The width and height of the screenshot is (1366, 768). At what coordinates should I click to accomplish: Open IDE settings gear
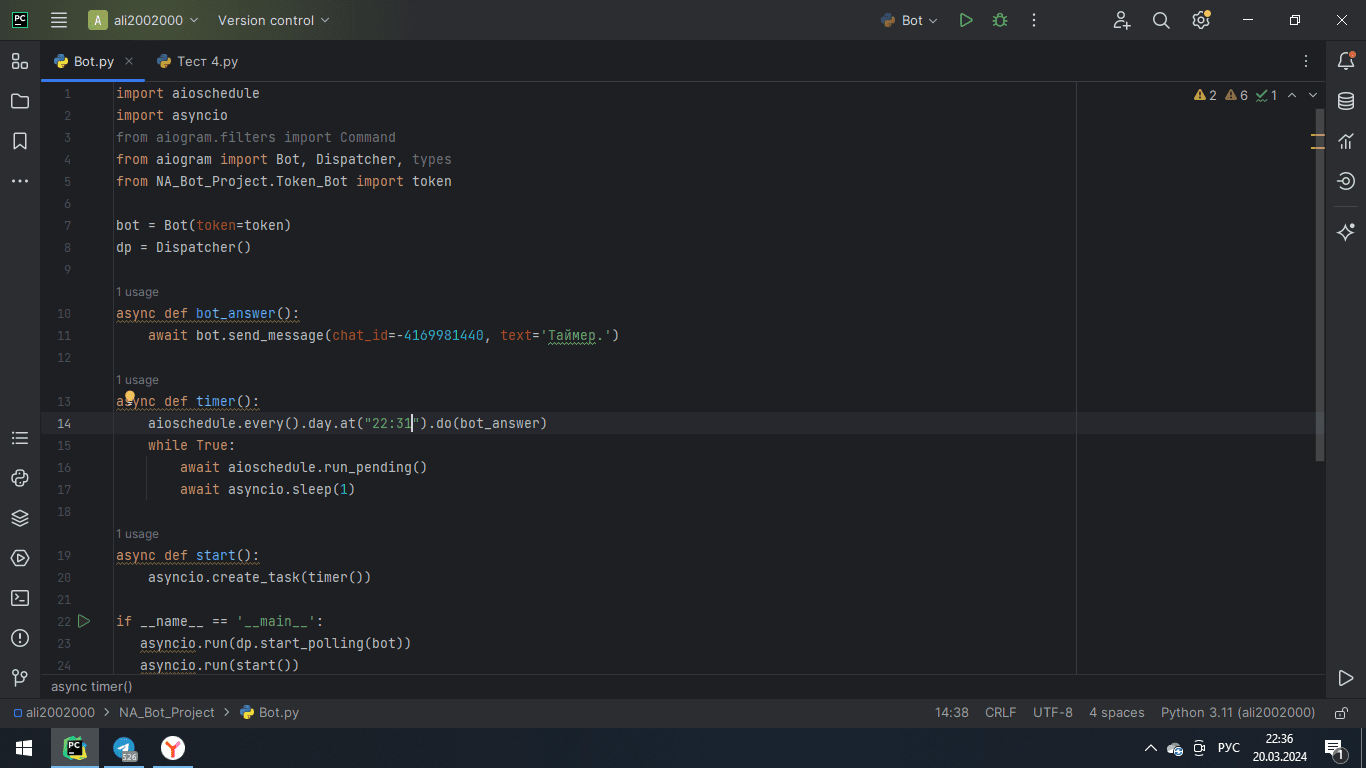(x=1201, y=20)
